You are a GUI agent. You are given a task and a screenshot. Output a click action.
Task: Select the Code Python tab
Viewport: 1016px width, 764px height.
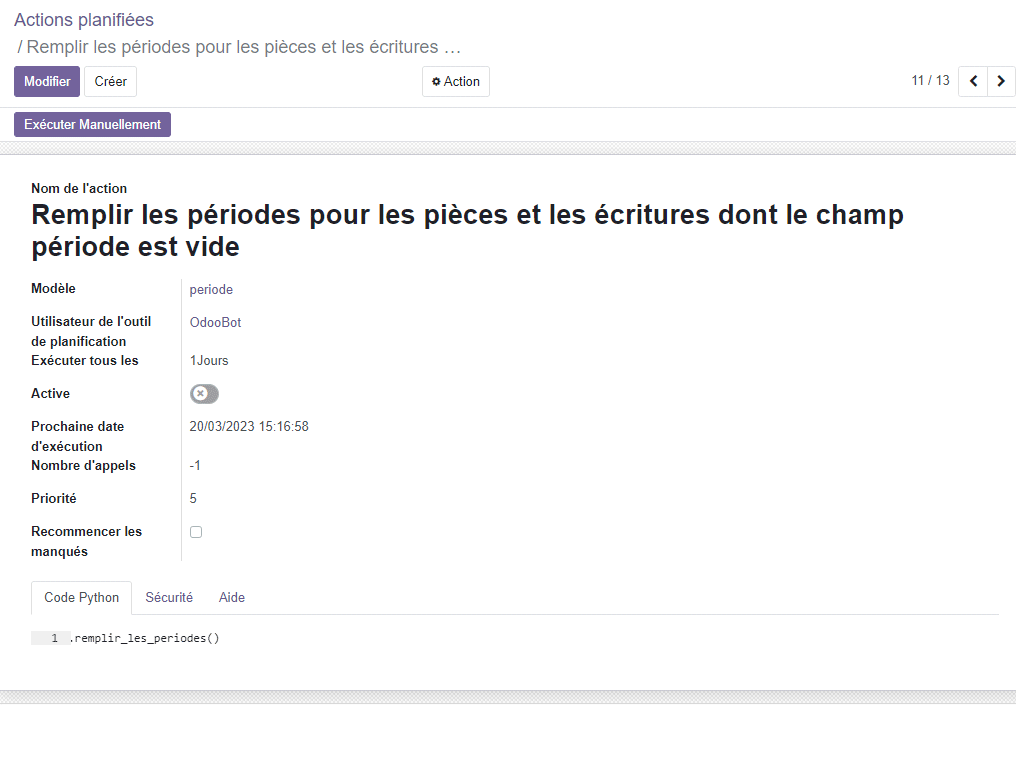(82, 598)
